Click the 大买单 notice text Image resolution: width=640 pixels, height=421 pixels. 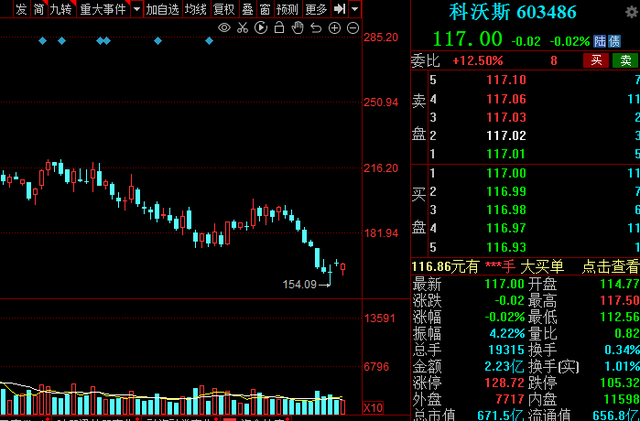pos(542,267)
